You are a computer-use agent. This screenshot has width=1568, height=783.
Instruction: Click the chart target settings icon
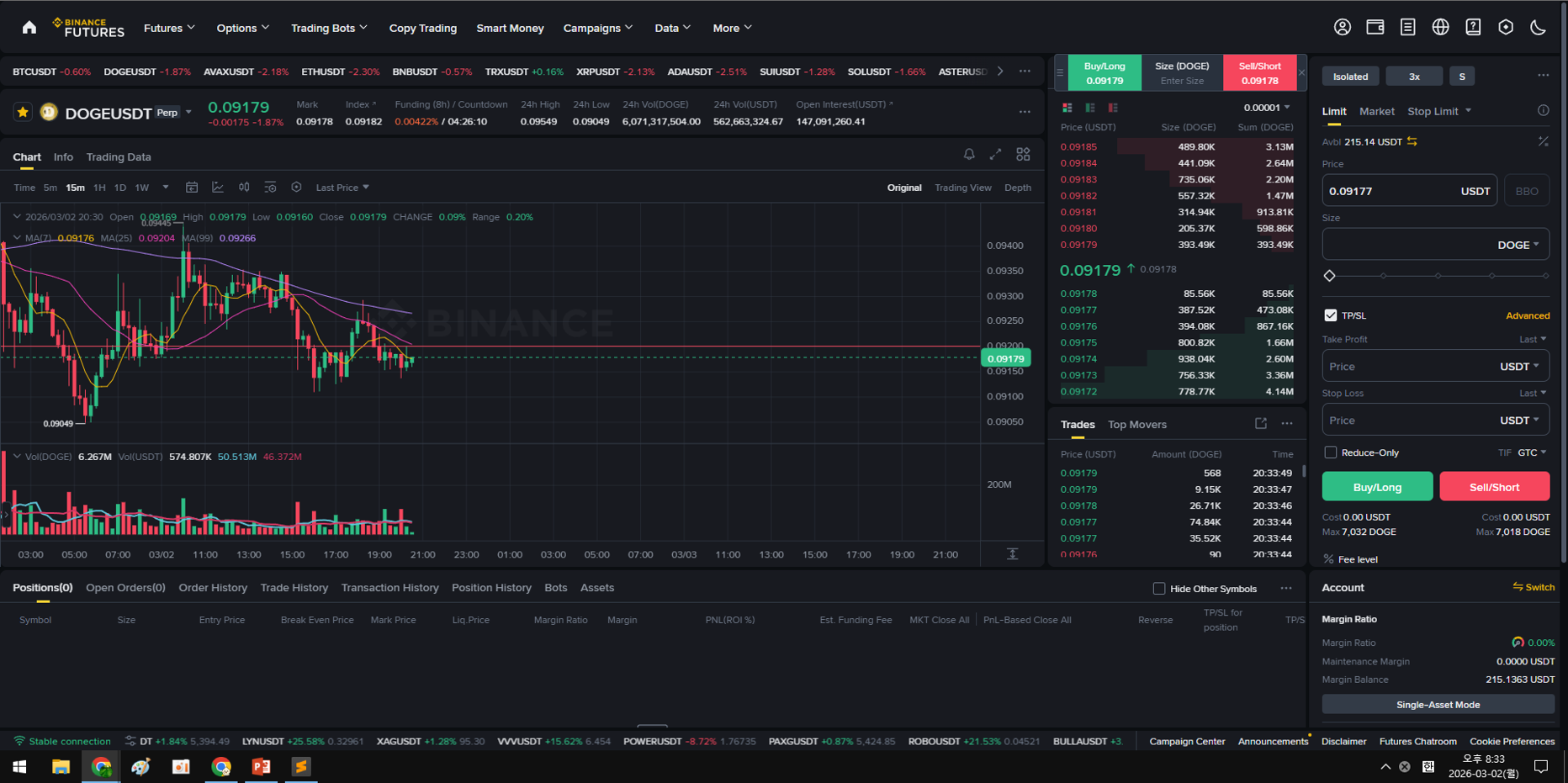pos(296,188)
